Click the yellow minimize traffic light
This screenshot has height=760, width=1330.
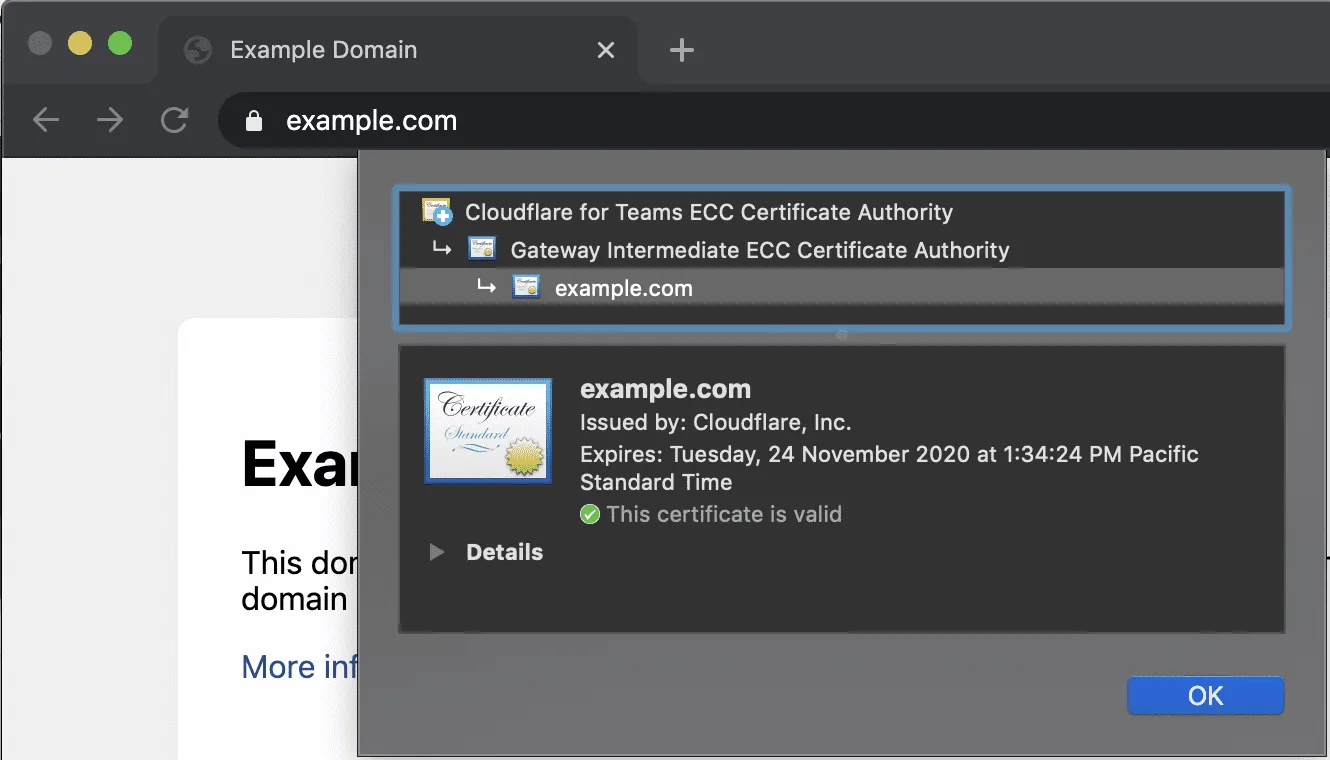80,43
